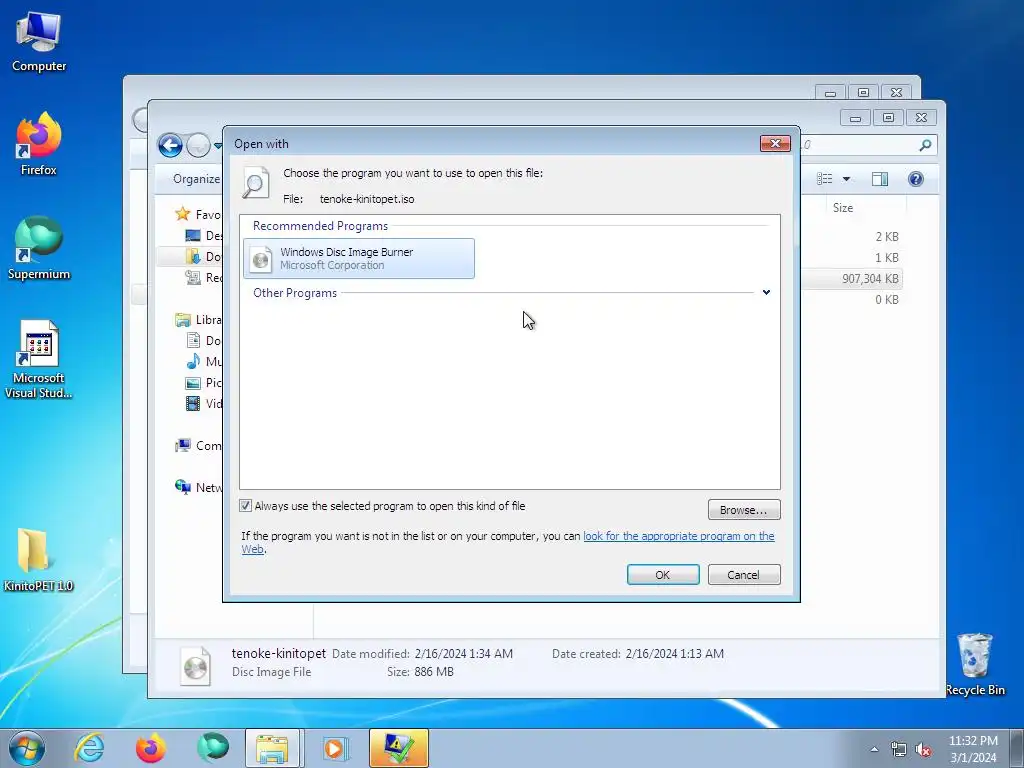
Task: Toggle the Explorer preview pane icon
Action: tap(880, 179)
